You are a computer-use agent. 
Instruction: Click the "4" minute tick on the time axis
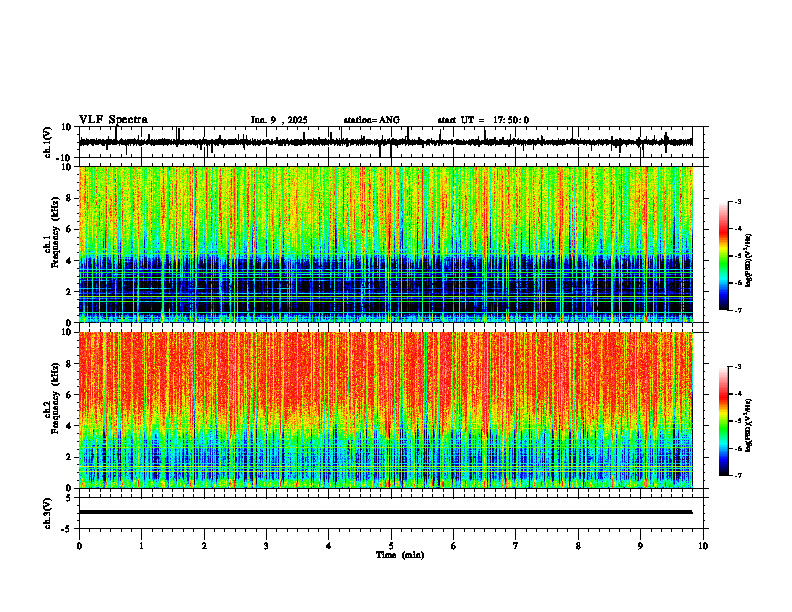[329, 546]
